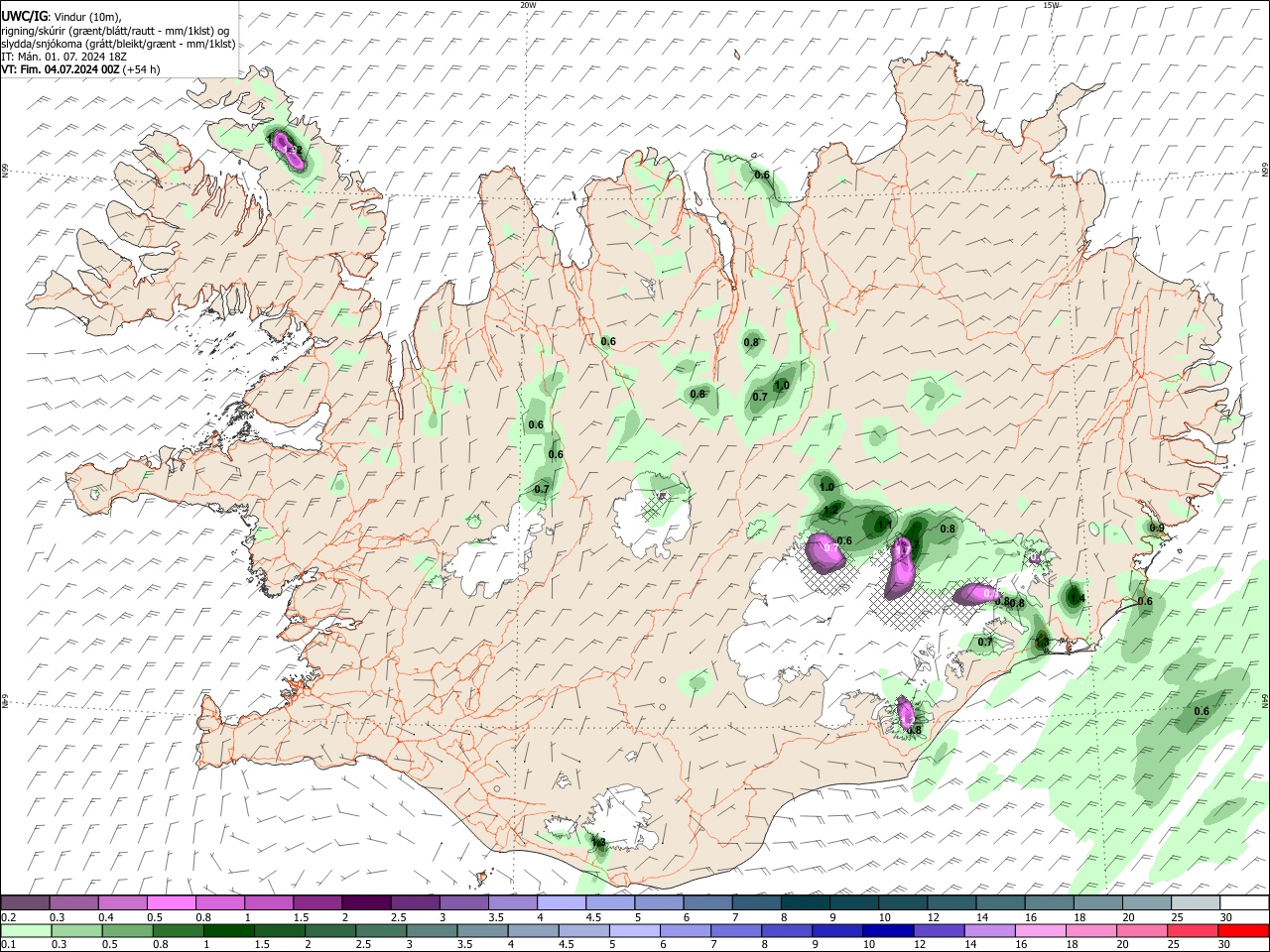Select the upper legend swatch starting at 4
1270x952 pixels.
(x=561, y=902)
